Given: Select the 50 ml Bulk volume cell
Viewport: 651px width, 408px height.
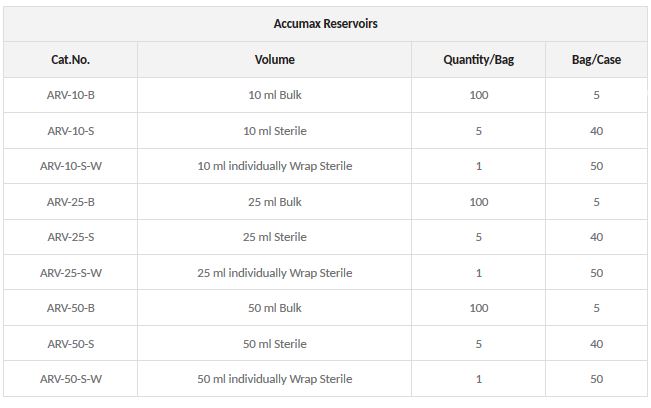Looking at the screenshot, I should click(x=275, y=308).
